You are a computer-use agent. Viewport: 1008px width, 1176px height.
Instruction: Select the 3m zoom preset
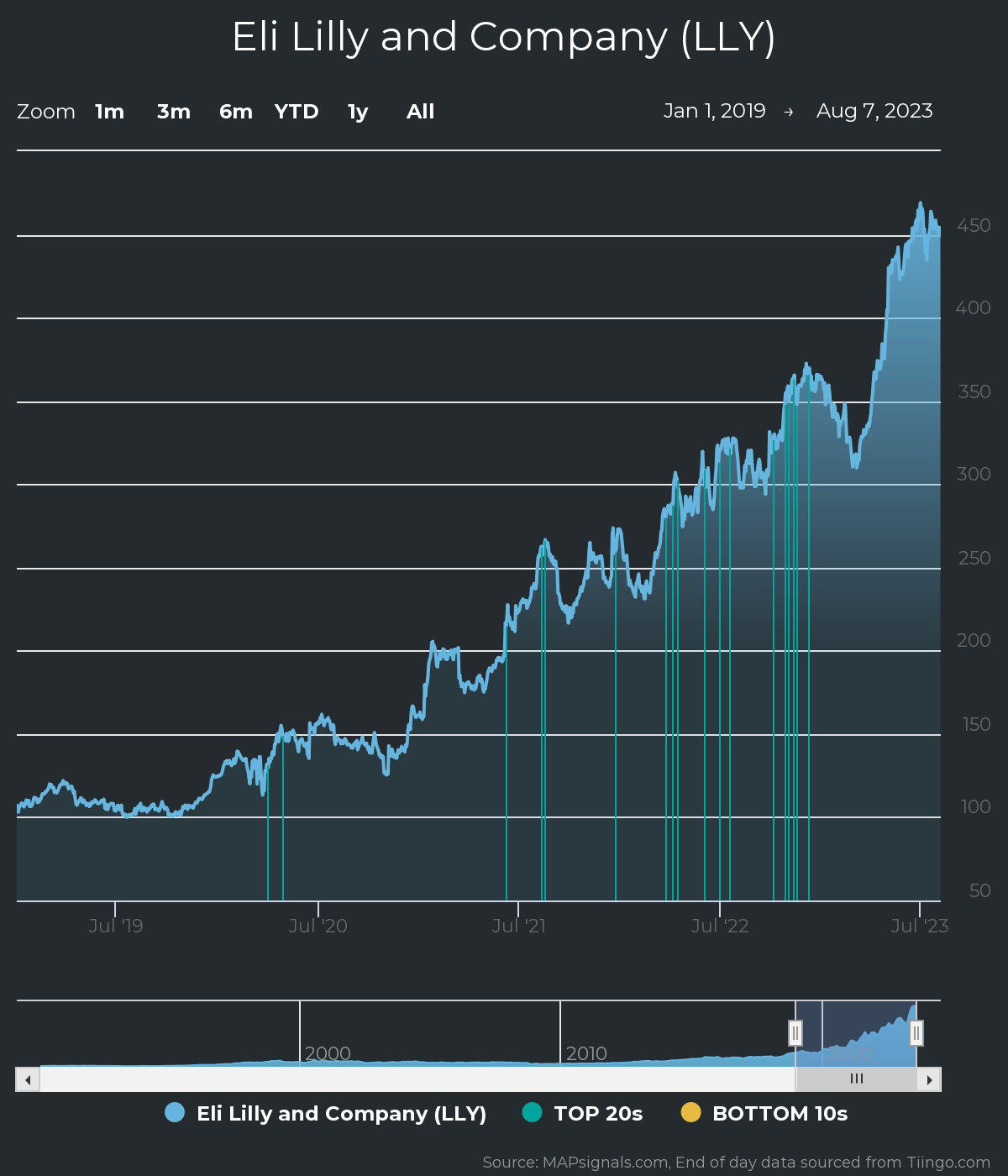173,111
